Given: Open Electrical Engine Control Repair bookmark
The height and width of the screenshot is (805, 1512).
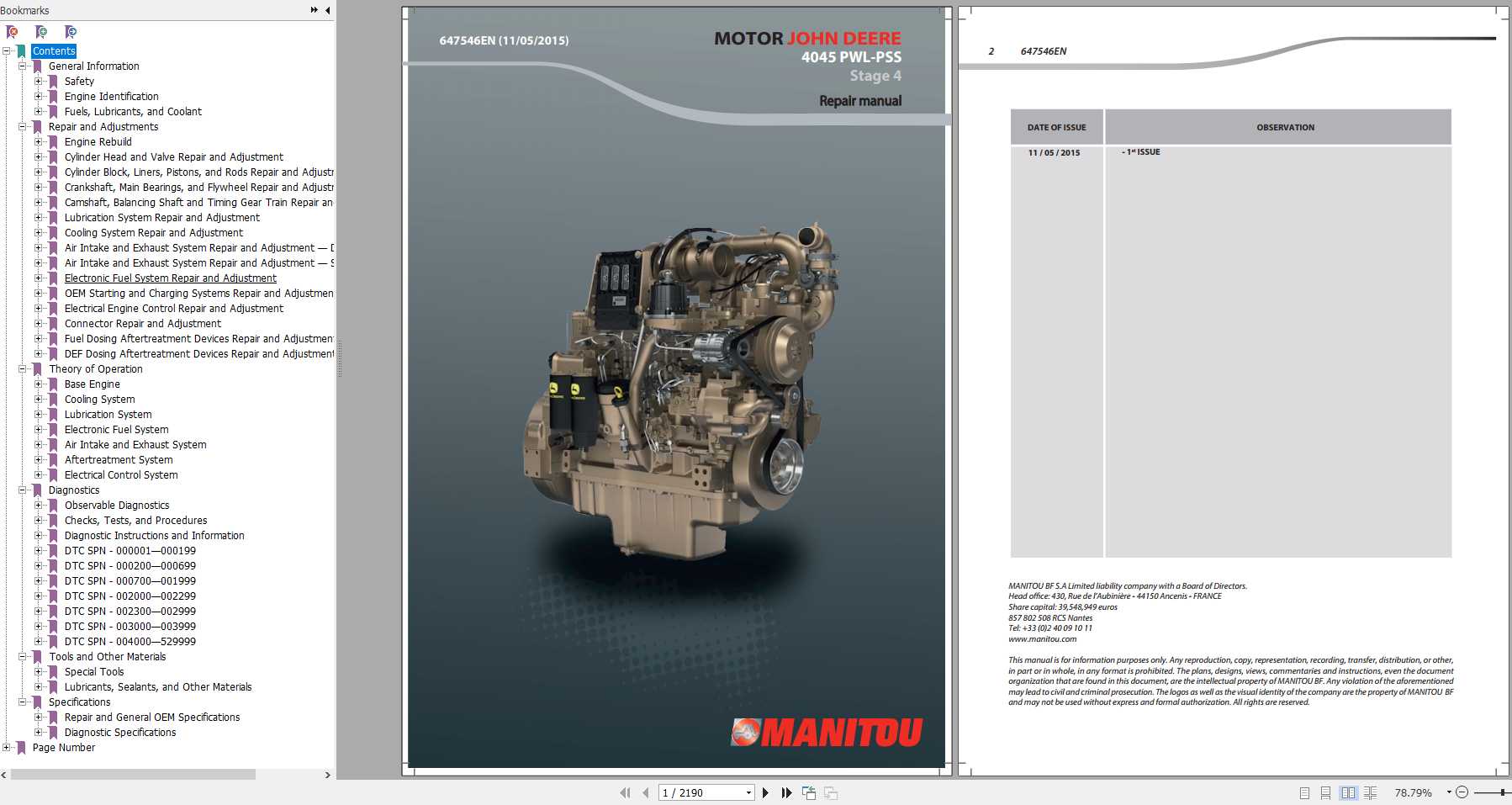Looking at the screenshot, I should 173,309.
